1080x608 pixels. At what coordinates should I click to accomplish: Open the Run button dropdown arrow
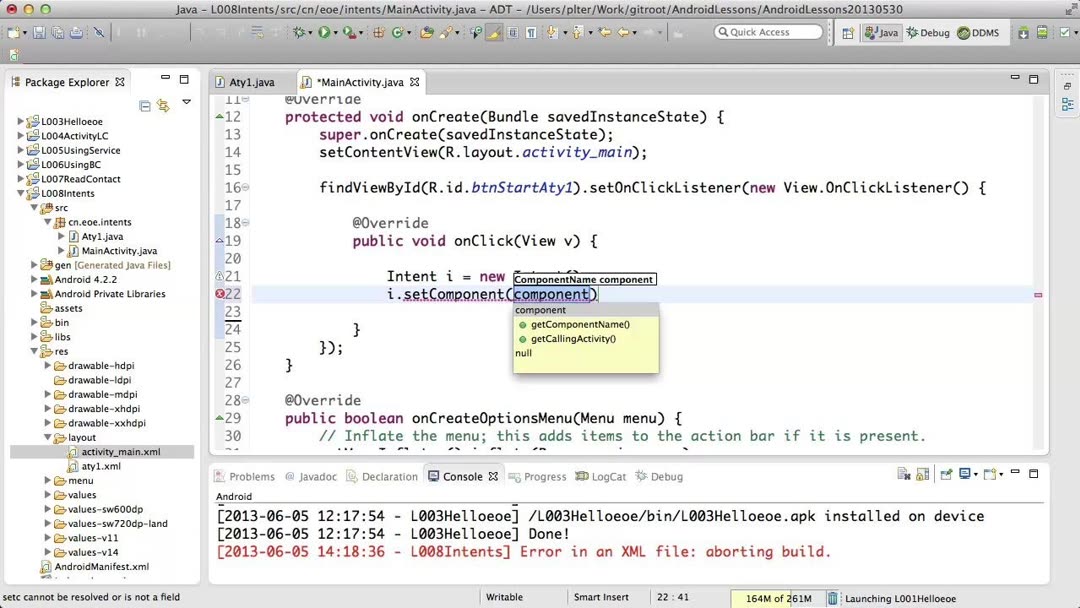[x=334, y=32]
